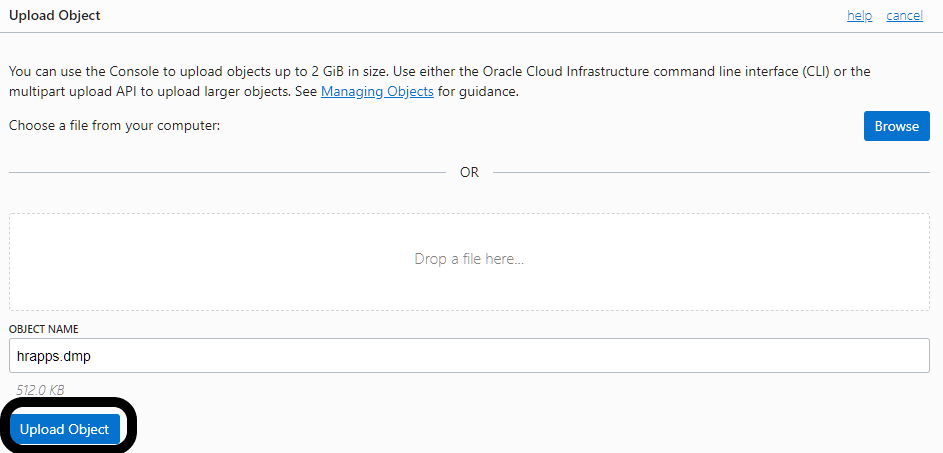The image size is (943, 453).
Task: Click the 'You can use the Console' text
Action: tap(85, 72)
